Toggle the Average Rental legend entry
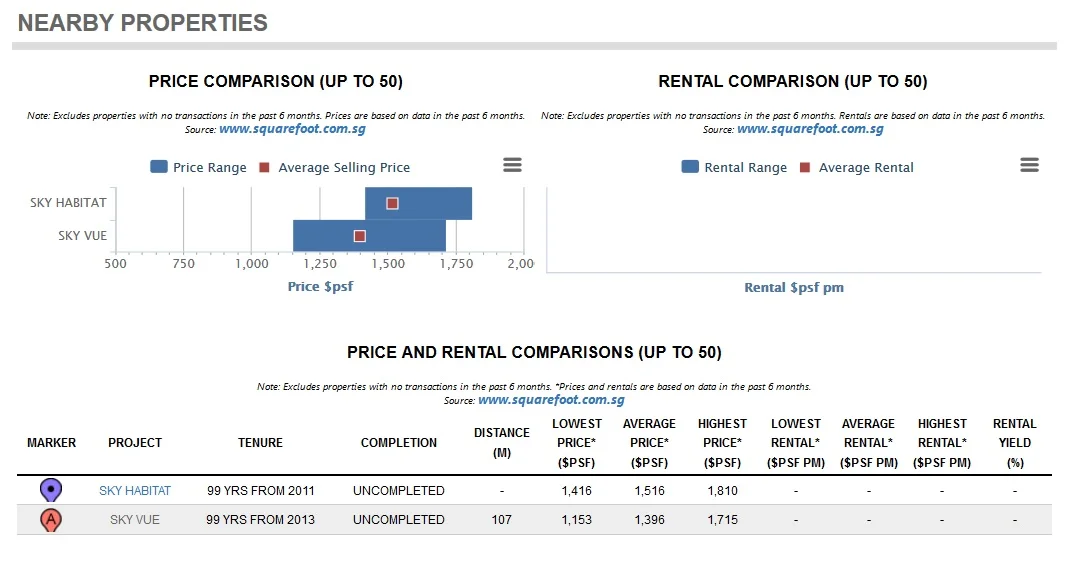This screenshot has width=1073, height=568. pos(857,167)
